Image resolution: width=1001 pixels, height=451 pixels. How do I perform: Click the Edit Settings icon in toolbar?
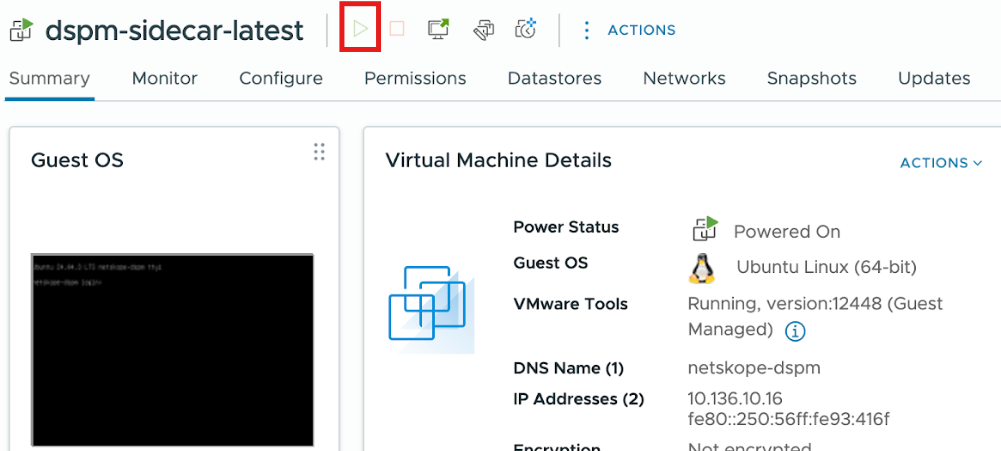pyautogui.click(x=483, y=29)
